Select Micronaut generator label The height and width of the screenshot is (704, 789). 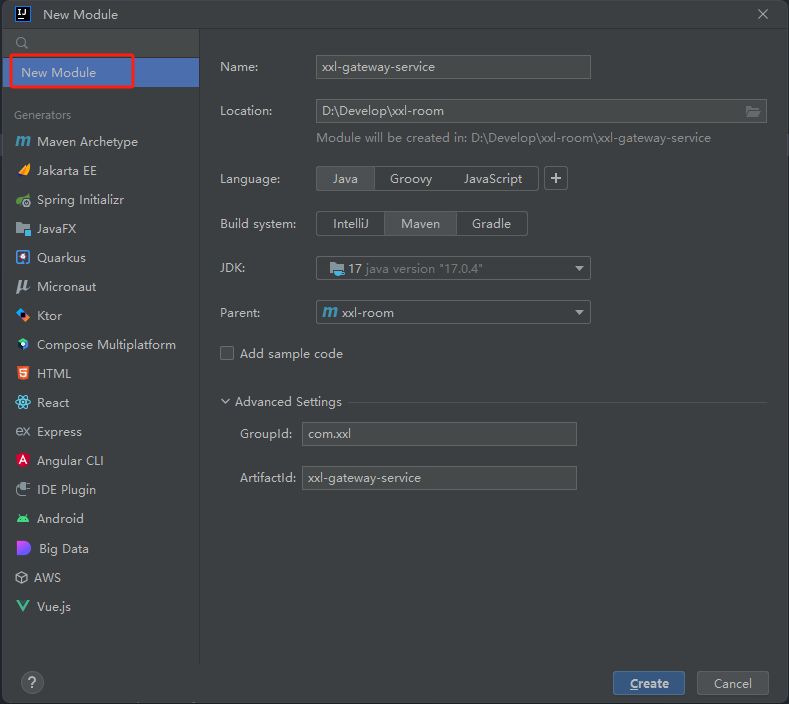pos(66,287)
